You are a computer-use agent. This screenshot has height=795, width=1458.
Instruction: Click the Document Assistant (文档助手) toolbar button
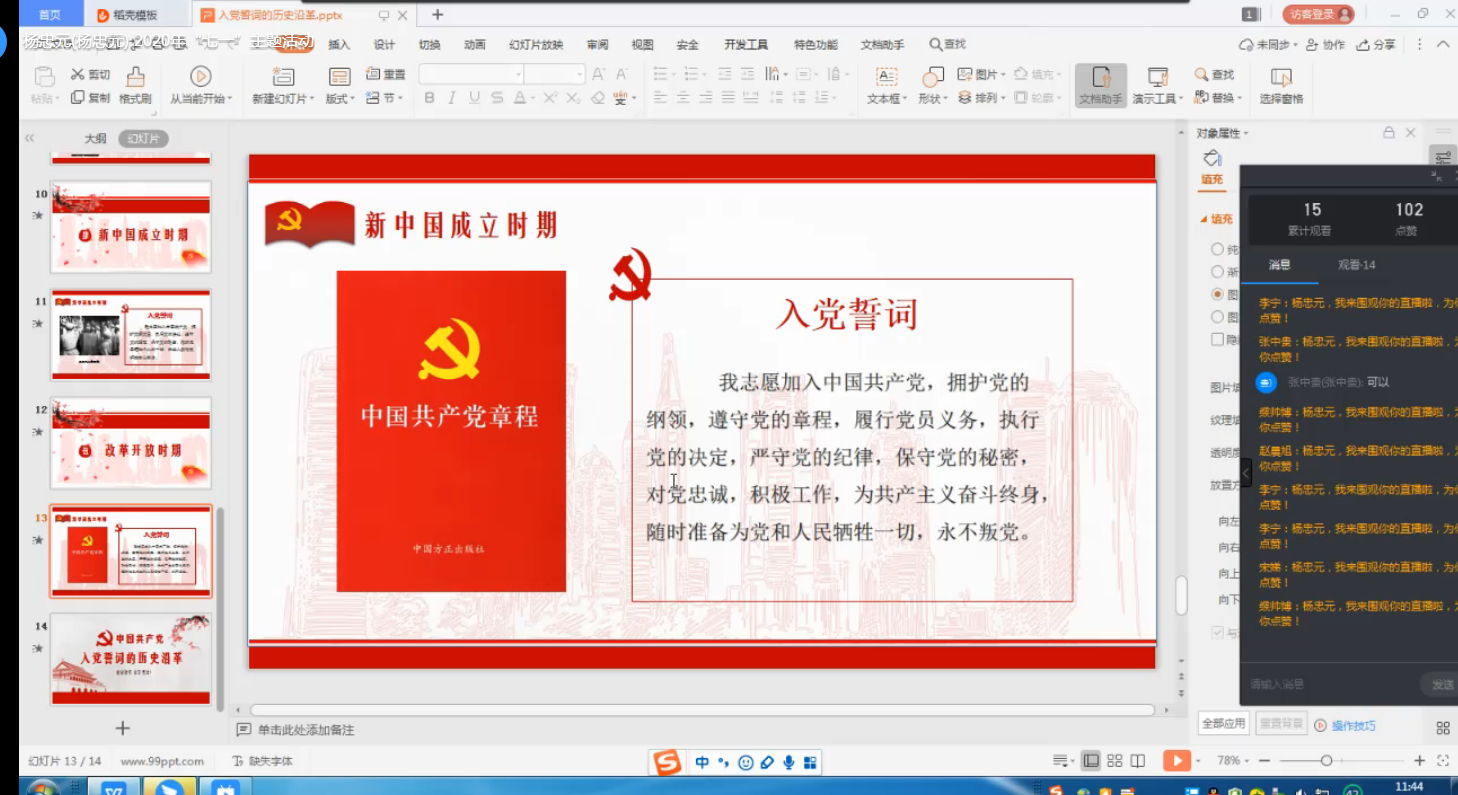coord(1100,86)
